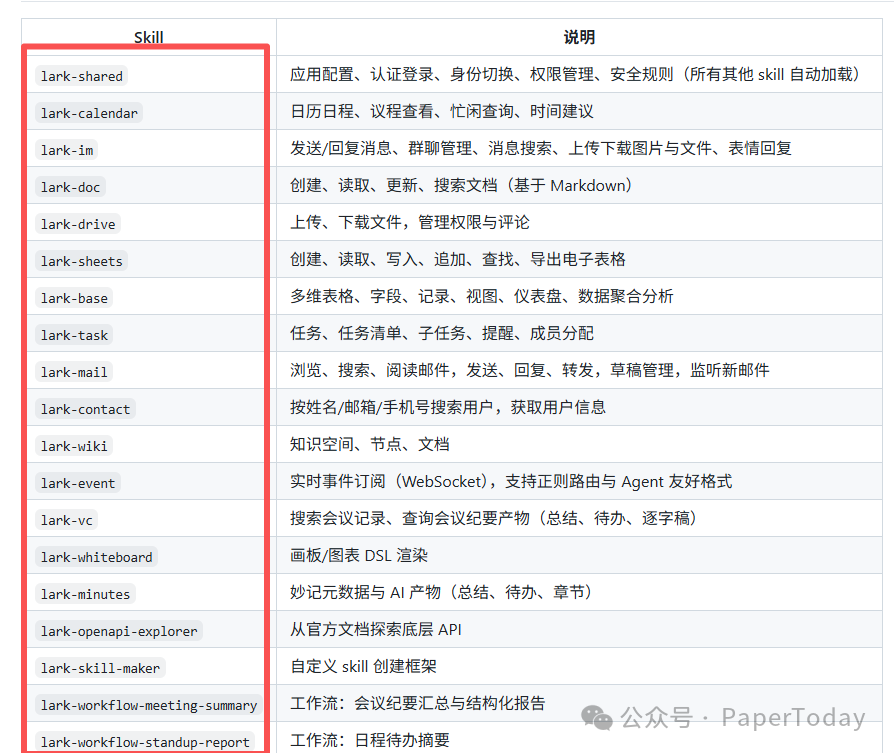Select the lark-minutes skill label
The height and width of the screenshot is (753, 894).
[x=85, y=594]
